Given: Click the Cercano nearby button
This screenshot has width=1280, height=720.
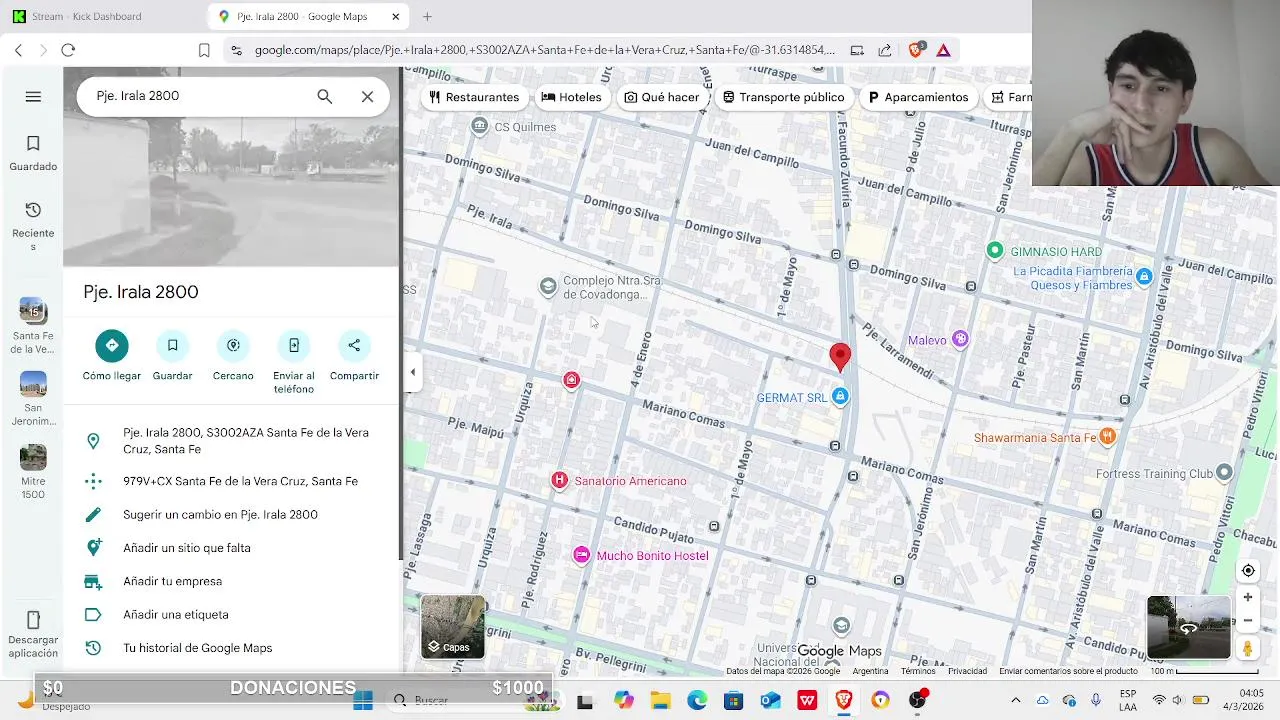Looking at the screenshot, I should (x=233, y=357).
